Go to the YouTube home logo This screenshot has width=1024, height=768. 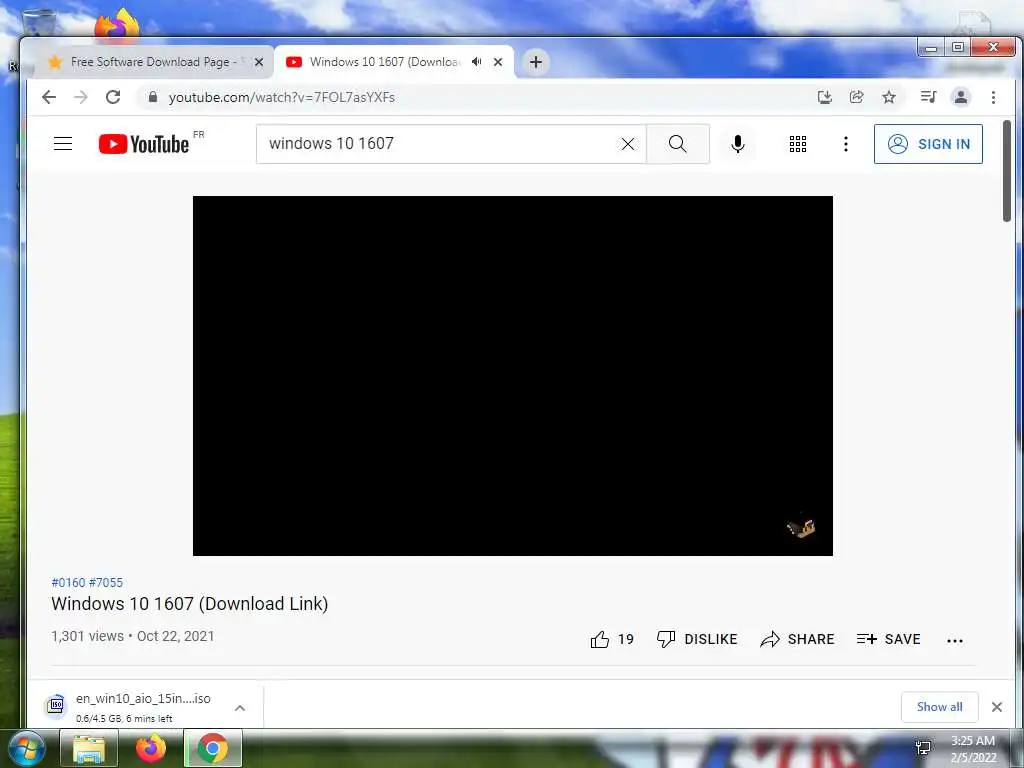144,144
